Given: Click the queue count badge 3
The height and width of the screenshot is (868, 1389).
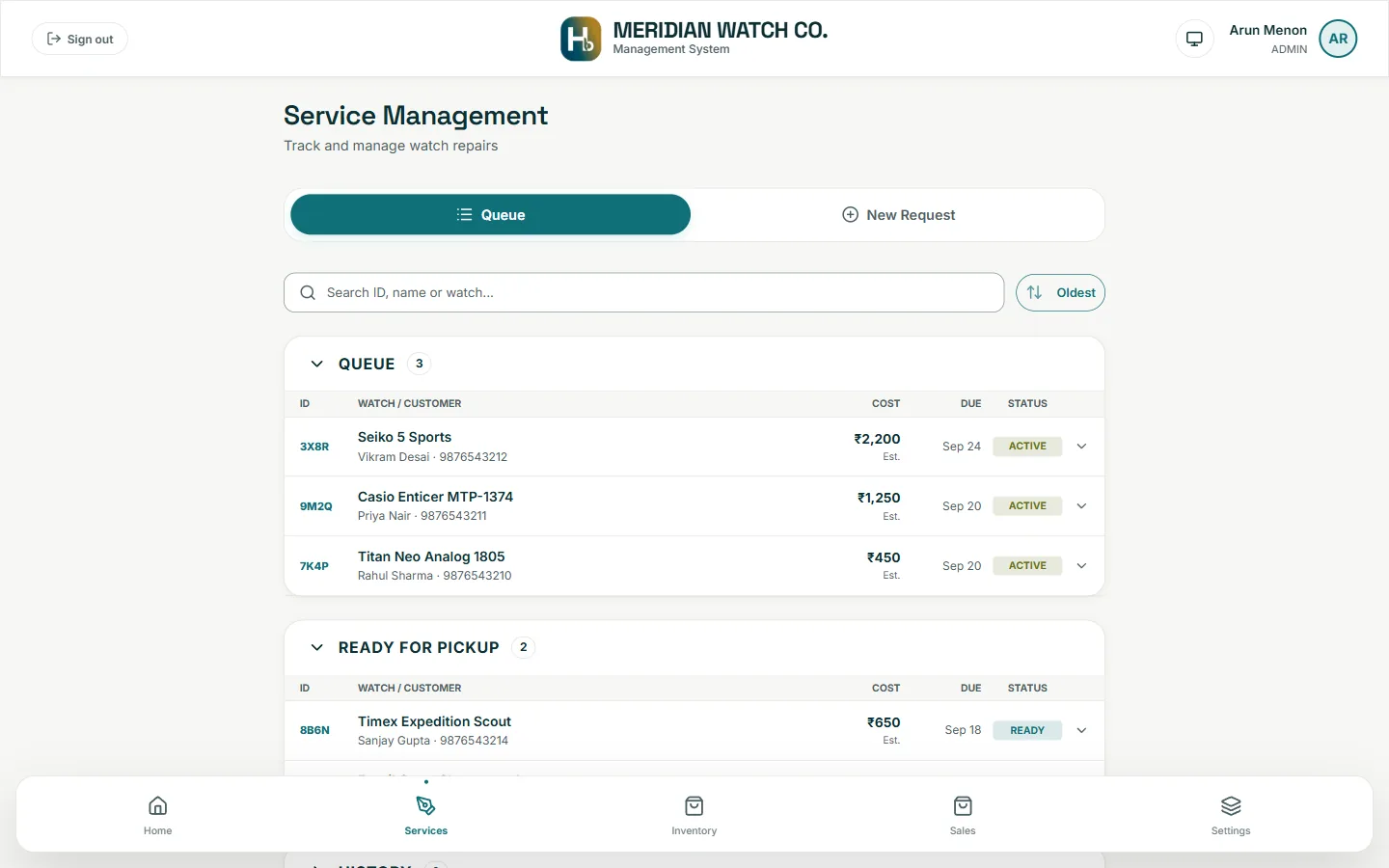Looking at the screenshot, I should tap(419, 364).
